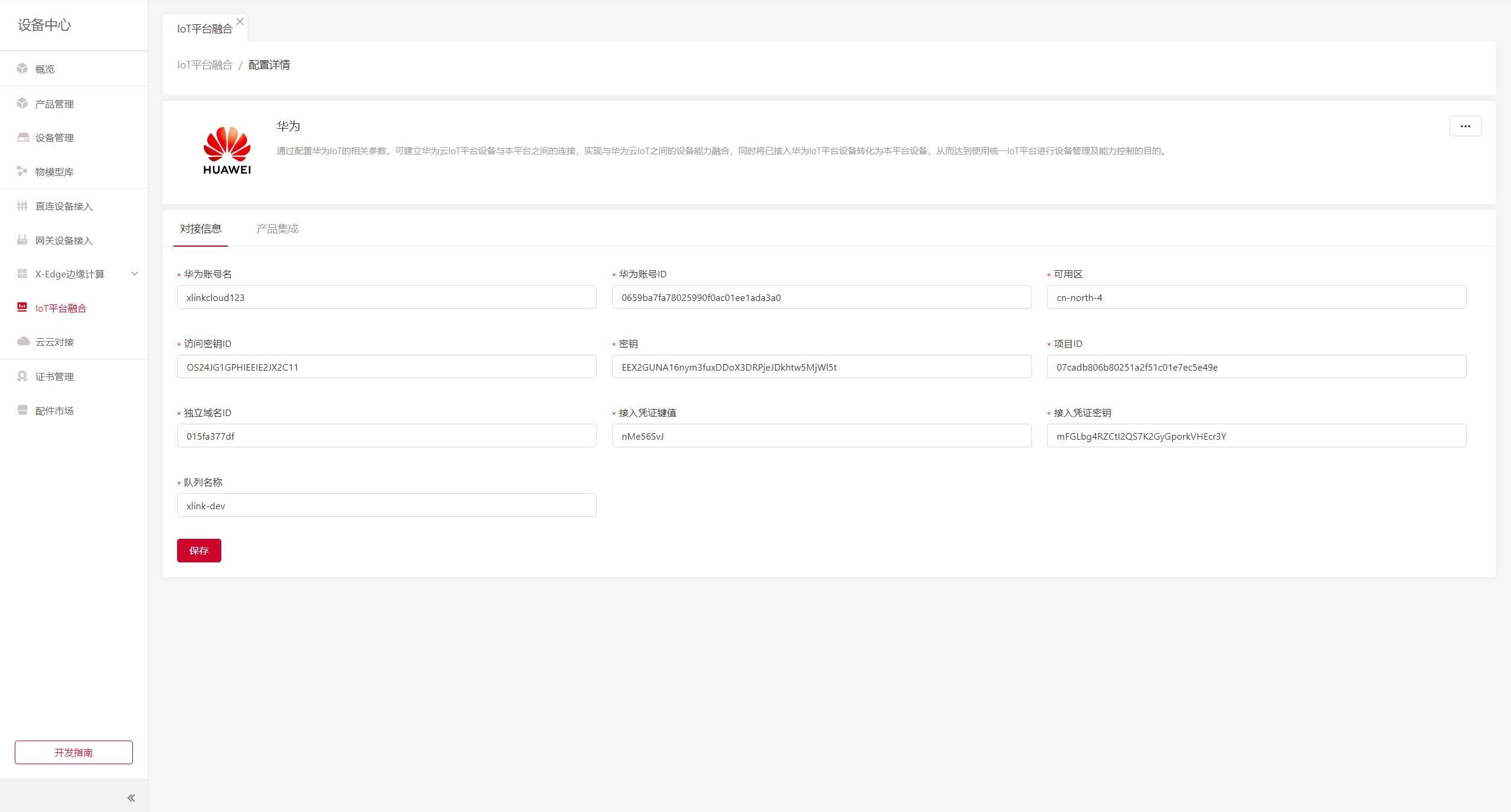Screen dimensions: 1511x812
Task: Click the 直连设备接入 icon
Action: 22,205
